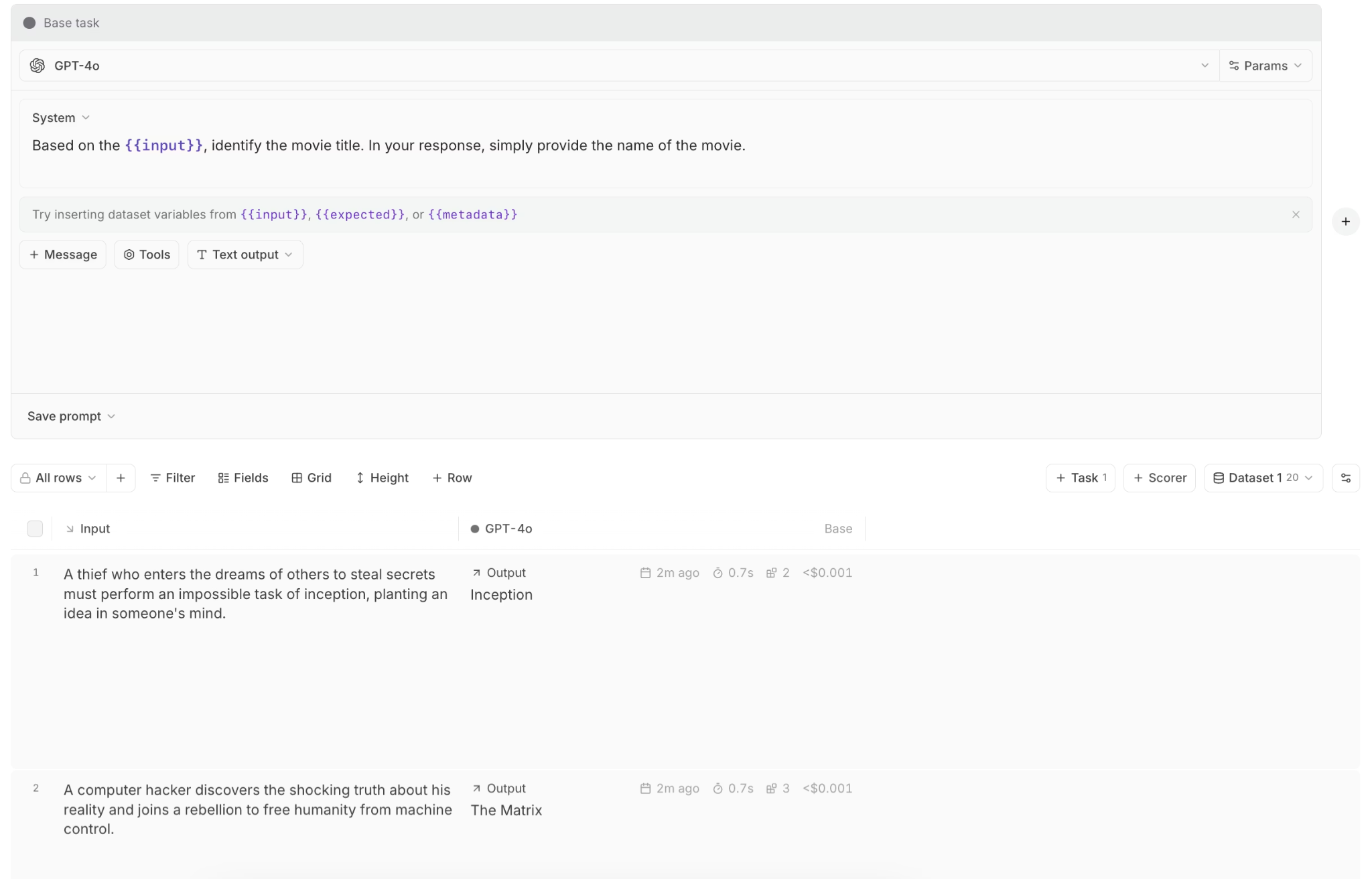This screenshot has width=1372, height=879.
Task: Open the Filter options
Action: pos(172,478)
